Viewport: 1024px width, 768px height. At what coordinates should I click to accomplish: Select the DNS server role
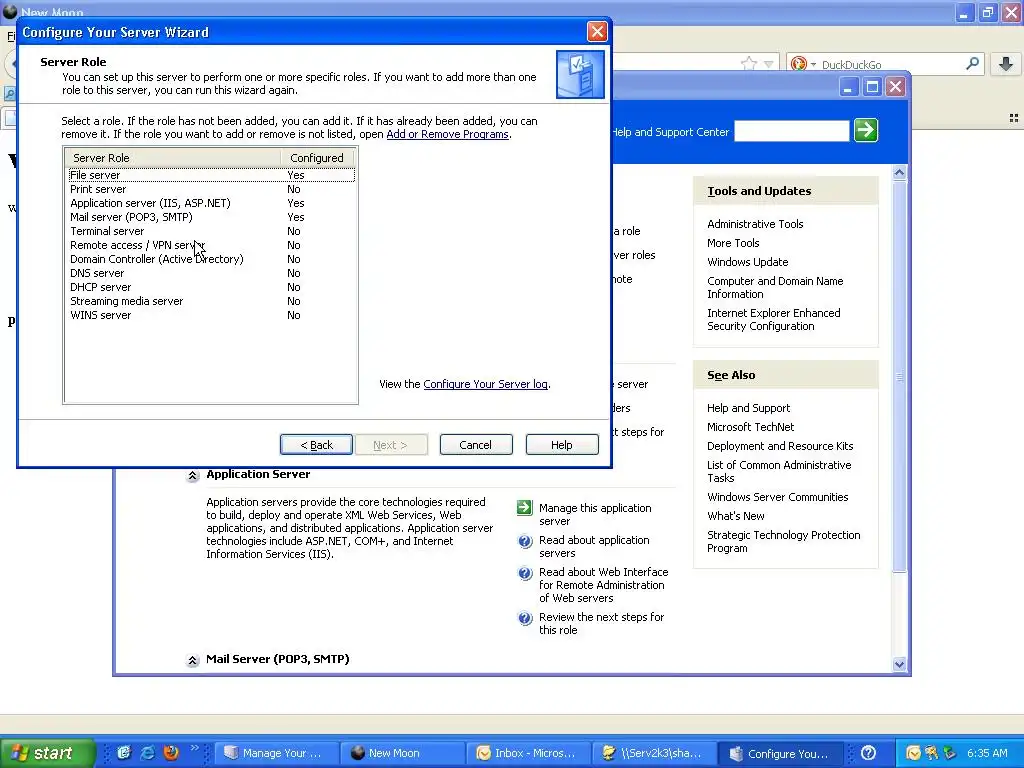pyautogui.click(x=211, y=274)
